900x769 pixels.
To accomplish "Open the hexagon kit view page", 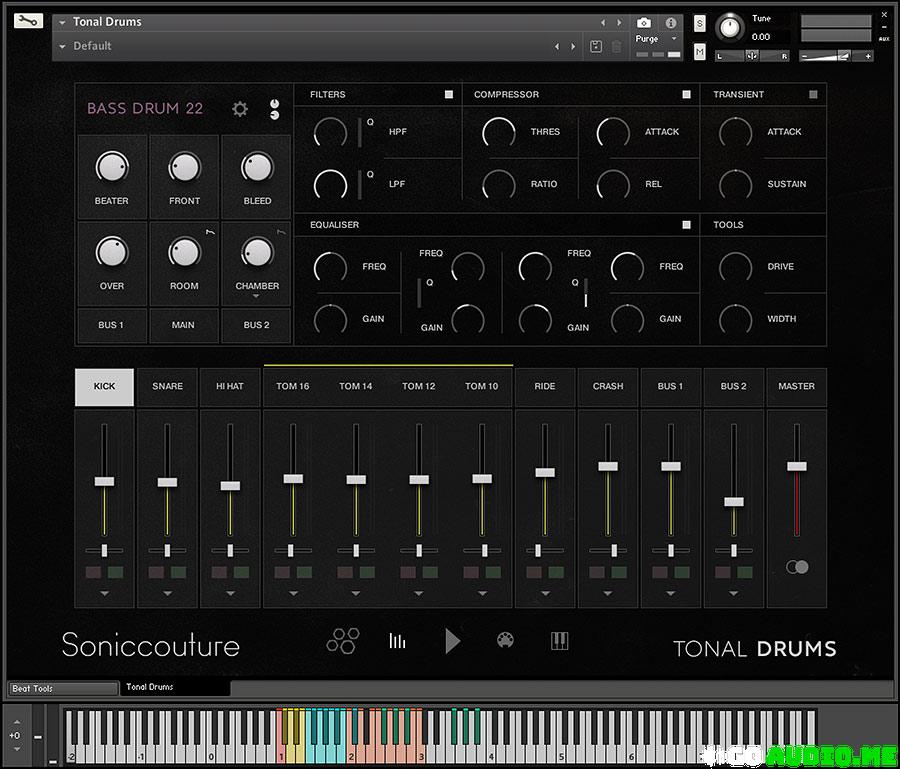I will 342,641.
